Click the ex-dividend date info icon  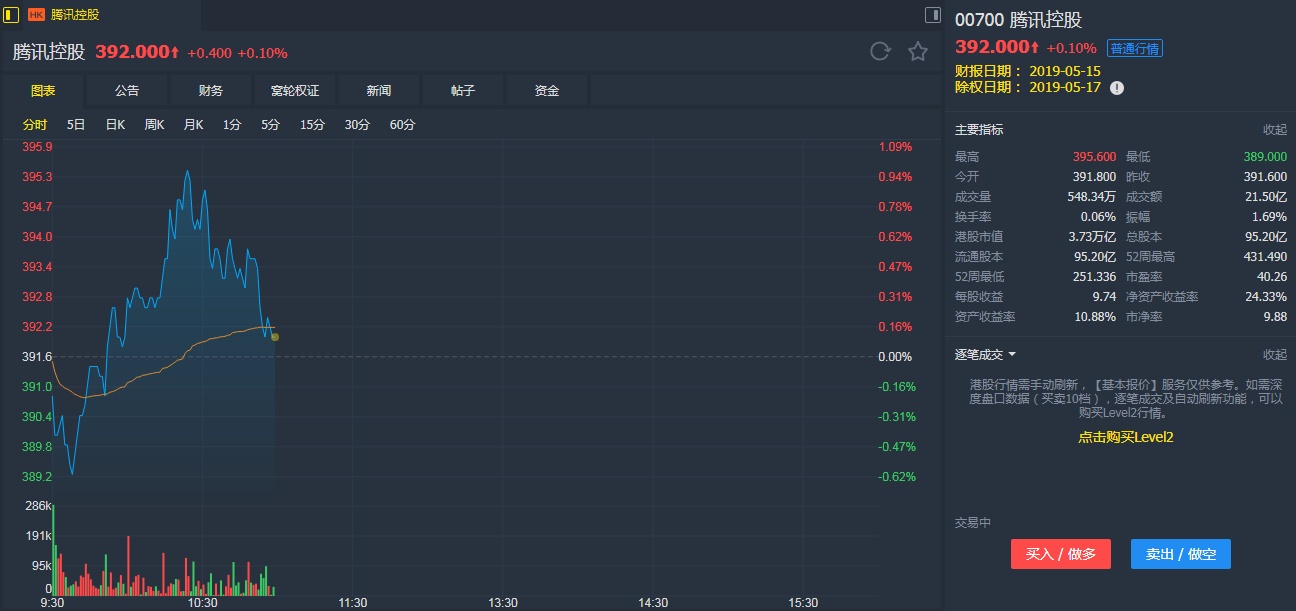[1117, 88]
